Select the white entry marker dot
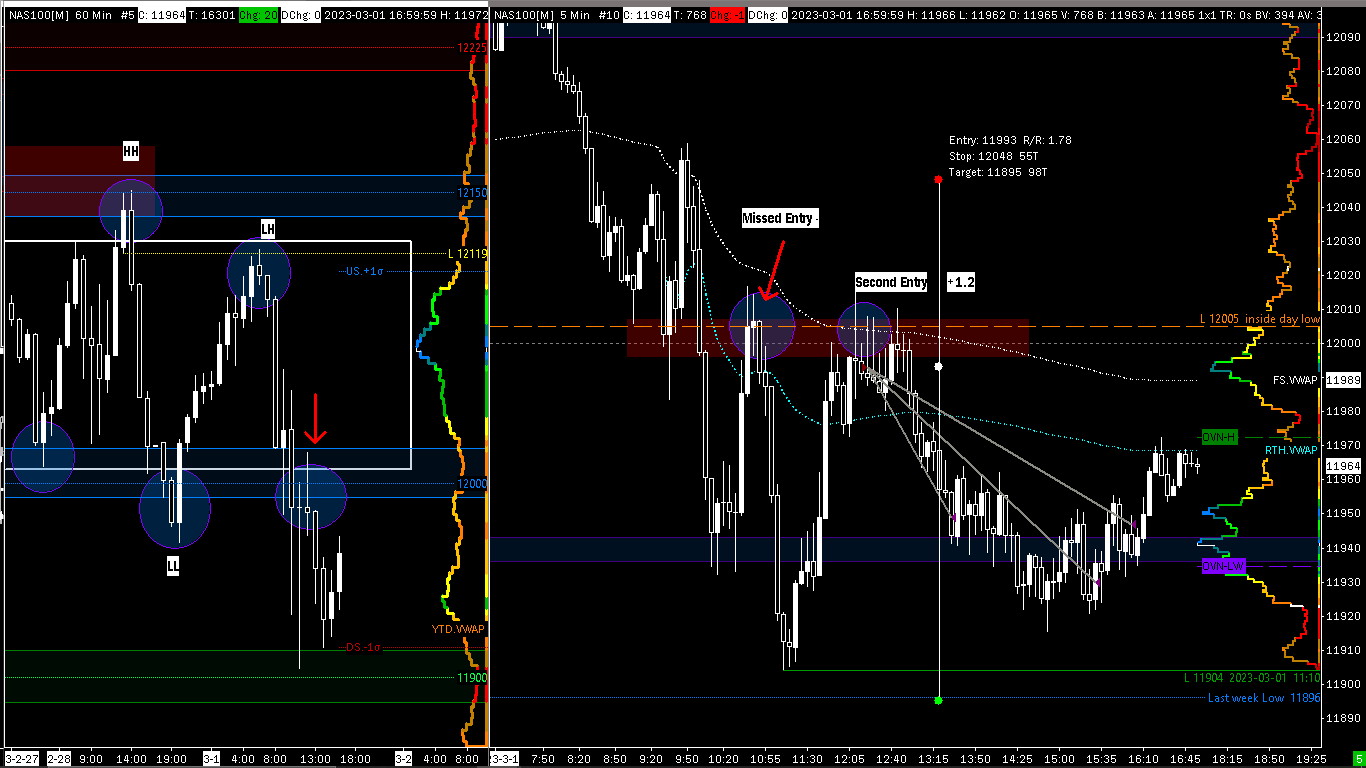 click(x=938, y=367)
